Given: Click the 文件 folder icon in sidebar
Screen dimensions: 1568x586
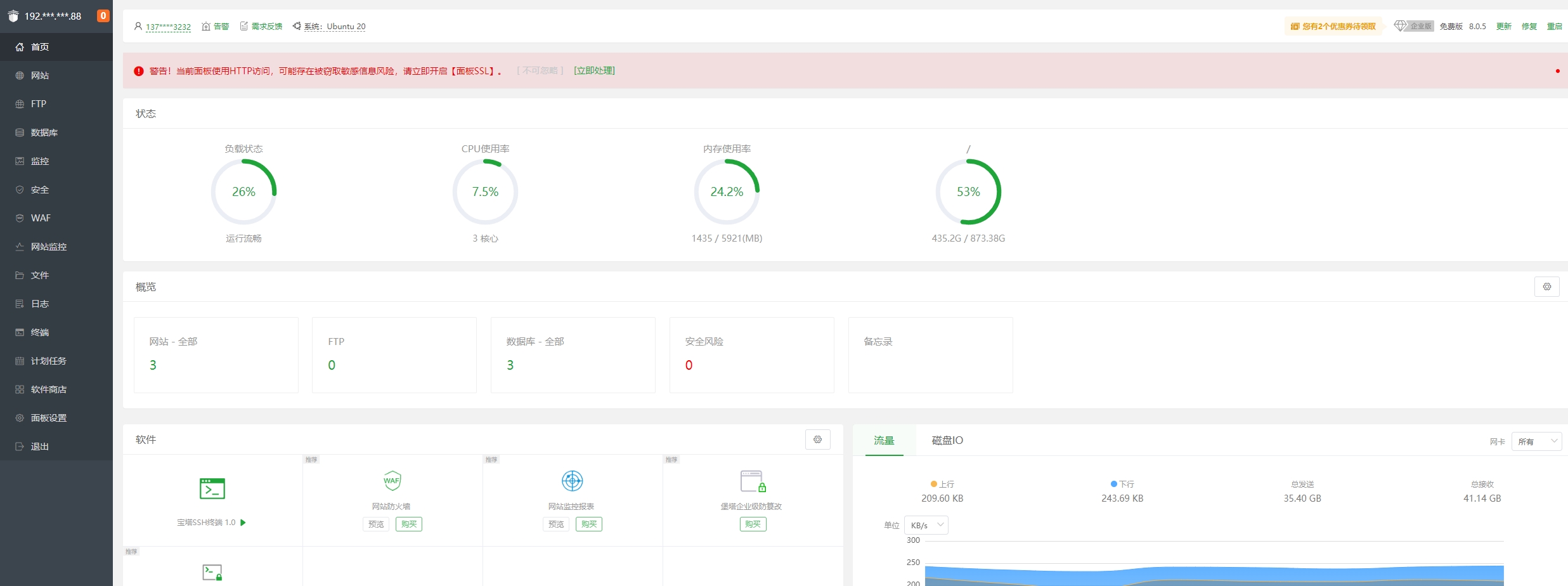Looking at the screenshot, I should pyautogui.click(x=20, y=275).
